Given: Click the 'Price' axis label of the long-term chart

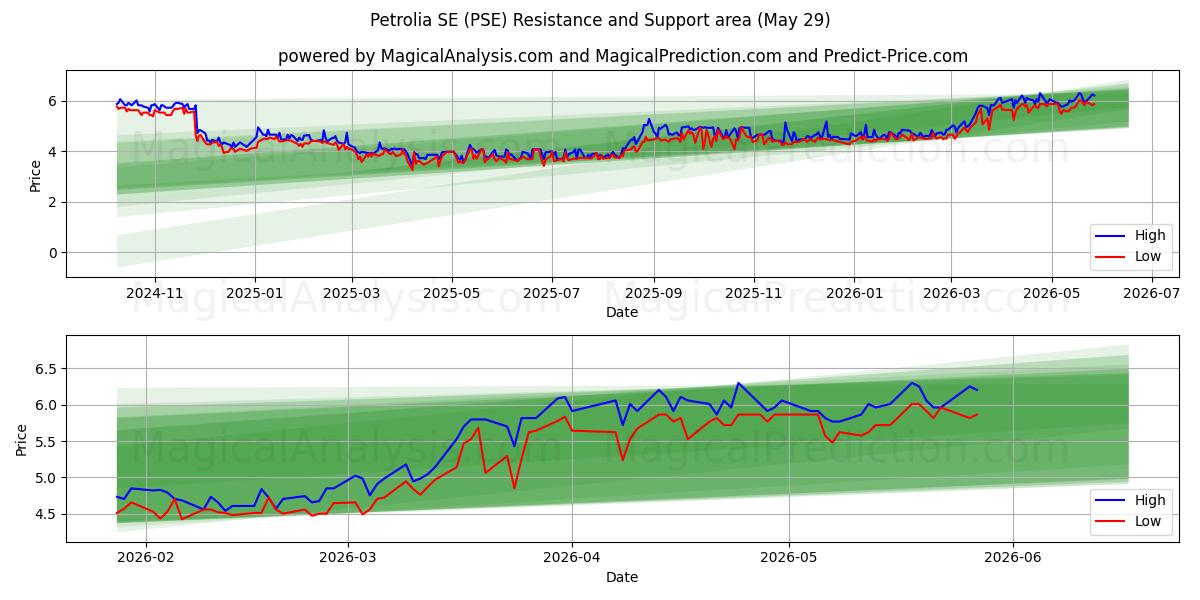Looking at the screenshot, I should coord(36,177).
